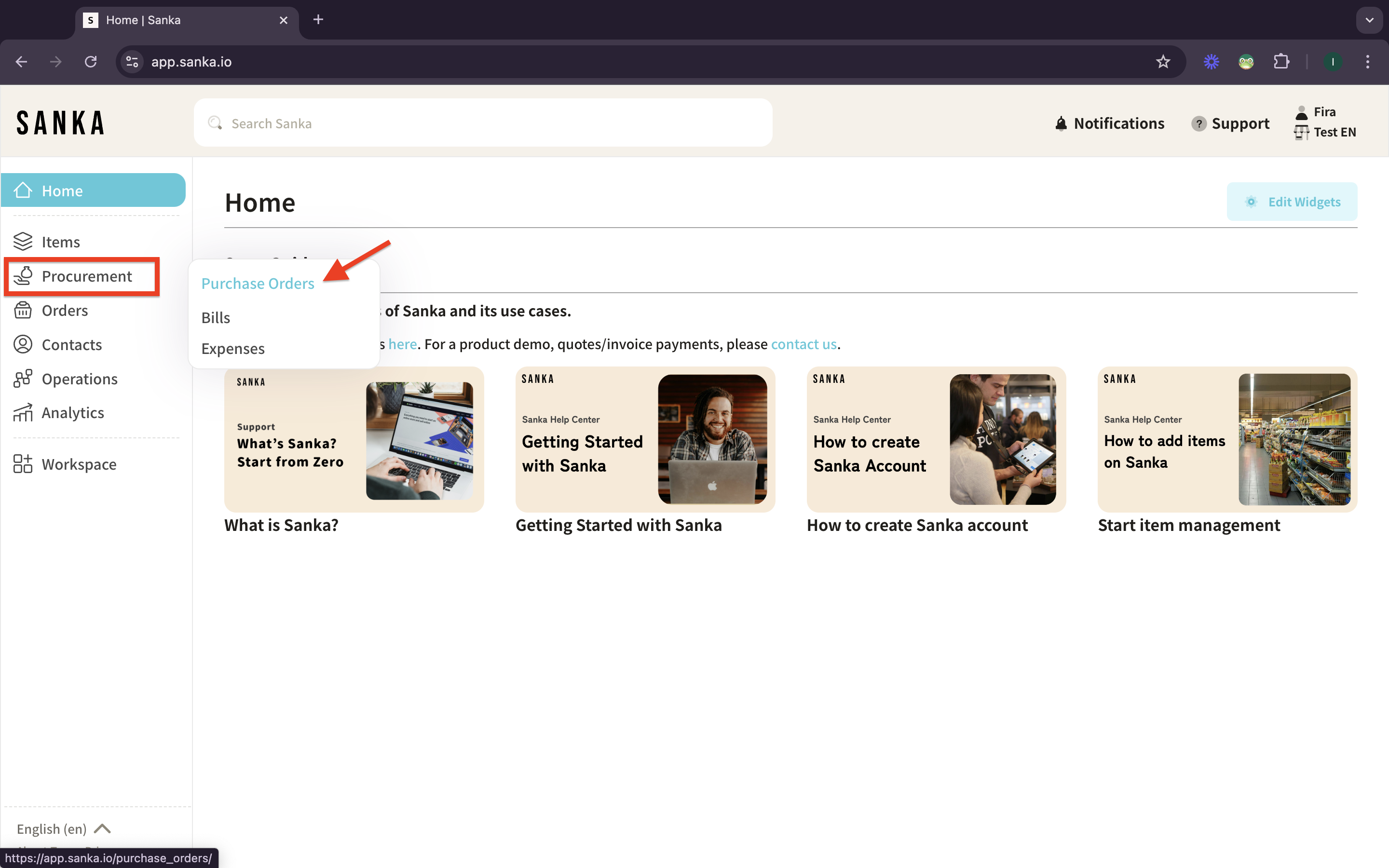This screenshot has width=1389, height=868.
Task: Open the Fira Test EN account menu
Action: pos(1325,122)
